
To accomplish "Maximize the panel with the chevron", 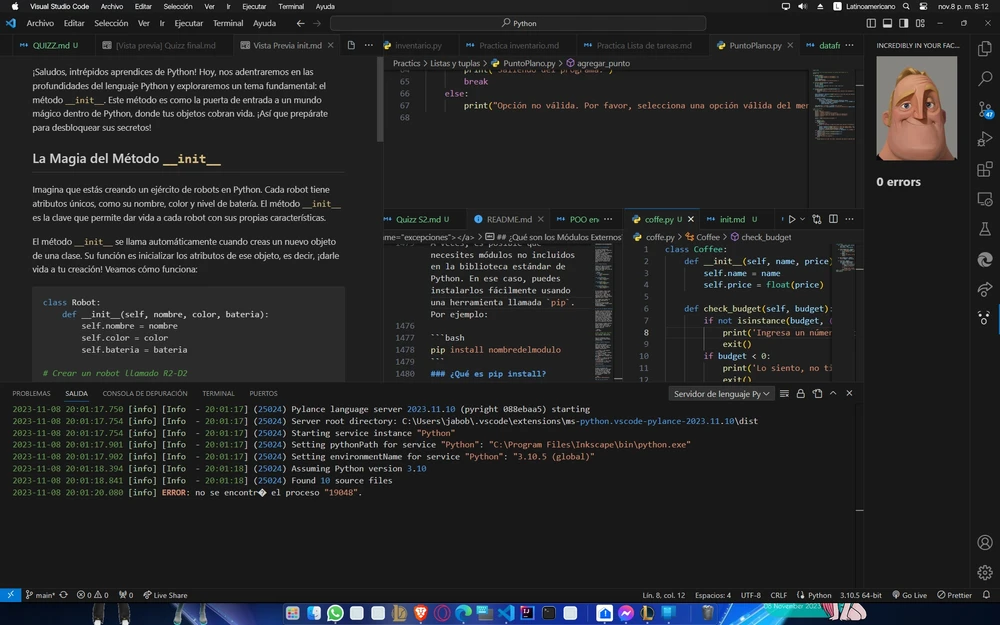I will [x=832, y=394].
